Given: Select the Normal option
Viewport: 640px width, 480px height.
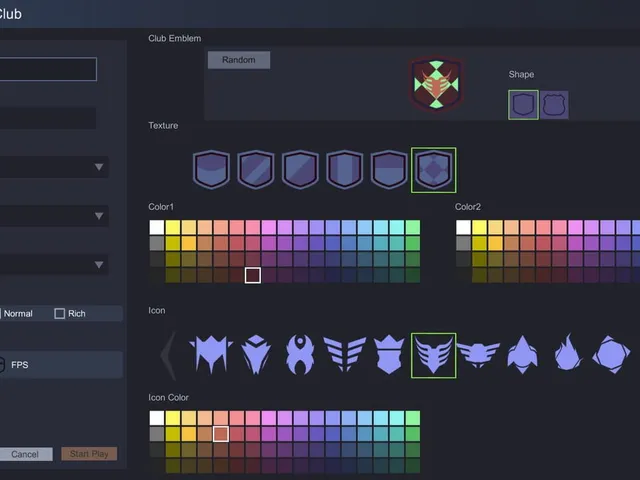Looking at the screenshot, I should [18, 313].
